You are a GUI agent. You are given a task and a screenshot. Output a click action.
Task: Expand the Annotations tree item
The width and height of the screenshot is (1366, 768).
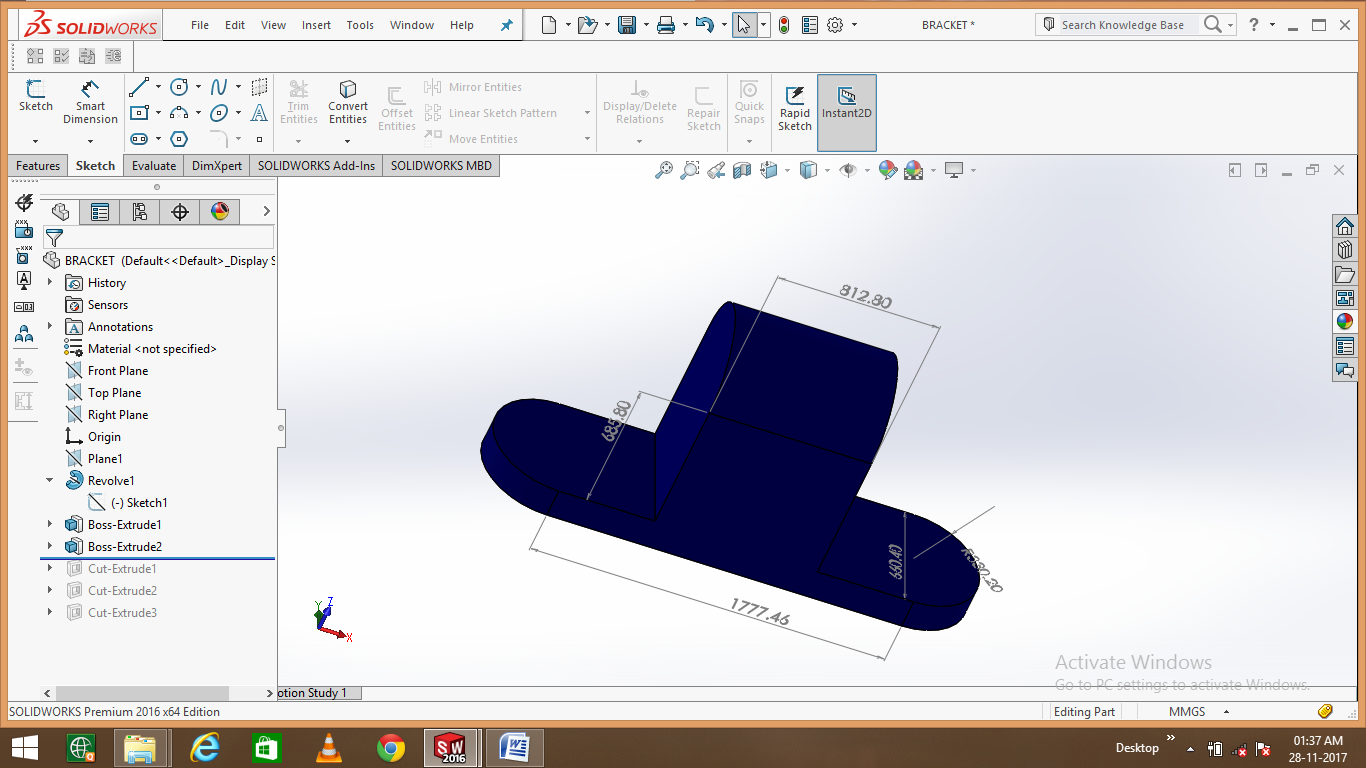point(51,326)
